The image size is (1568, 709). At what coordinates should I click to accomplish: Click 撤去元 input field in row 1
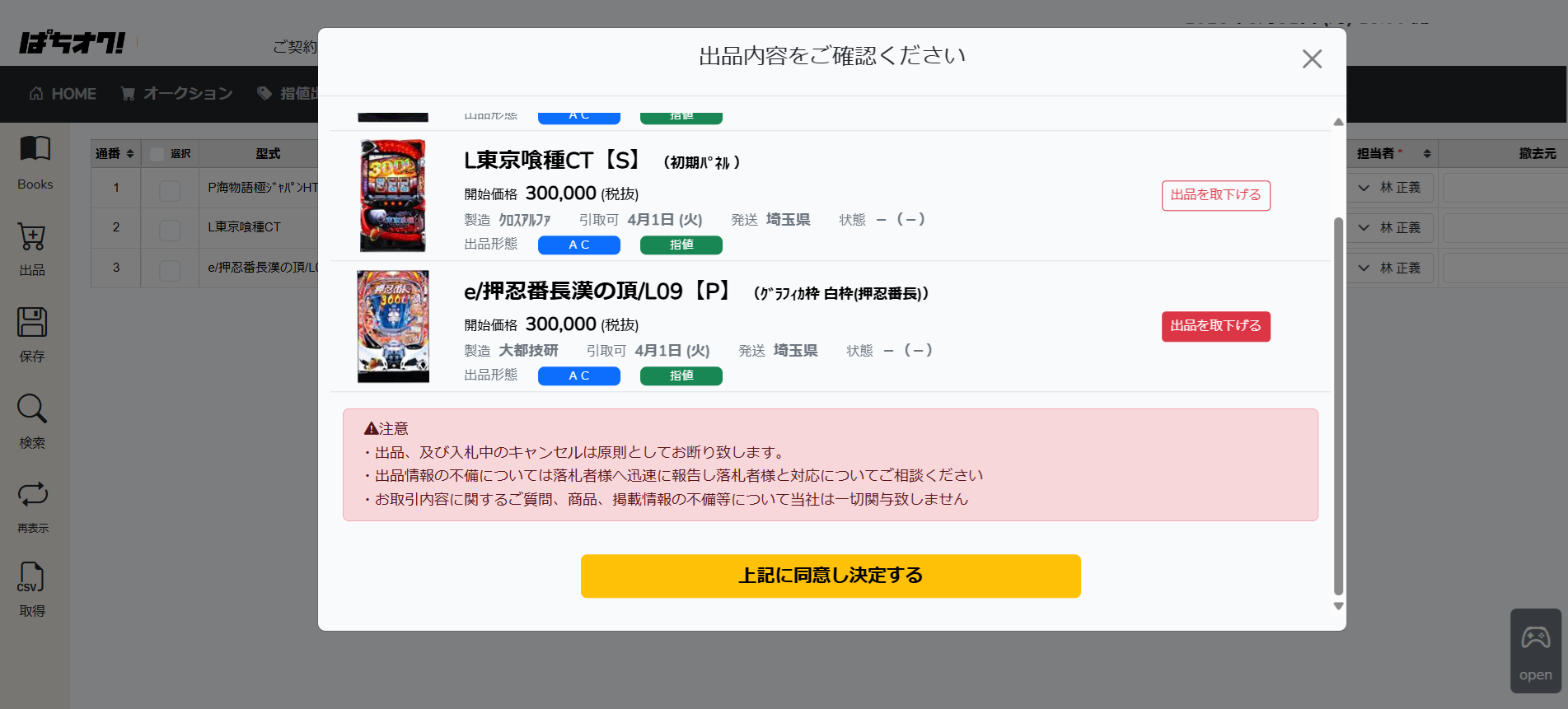coord(1505,188)
